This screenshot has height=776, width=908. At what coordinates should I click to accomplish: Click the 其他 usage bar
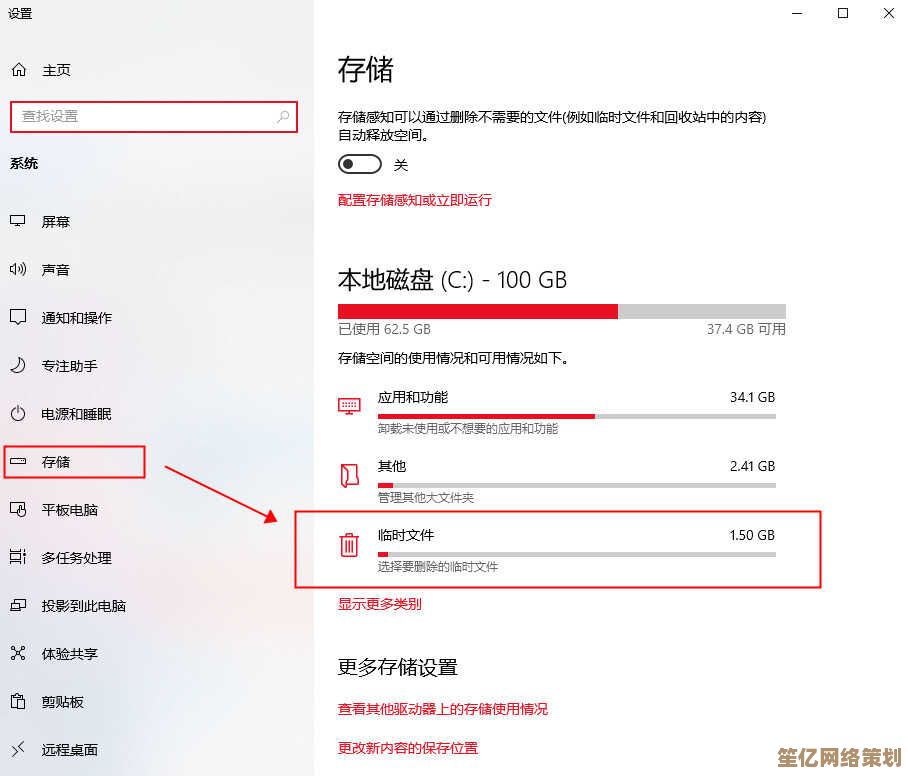[x=577, y=485]
